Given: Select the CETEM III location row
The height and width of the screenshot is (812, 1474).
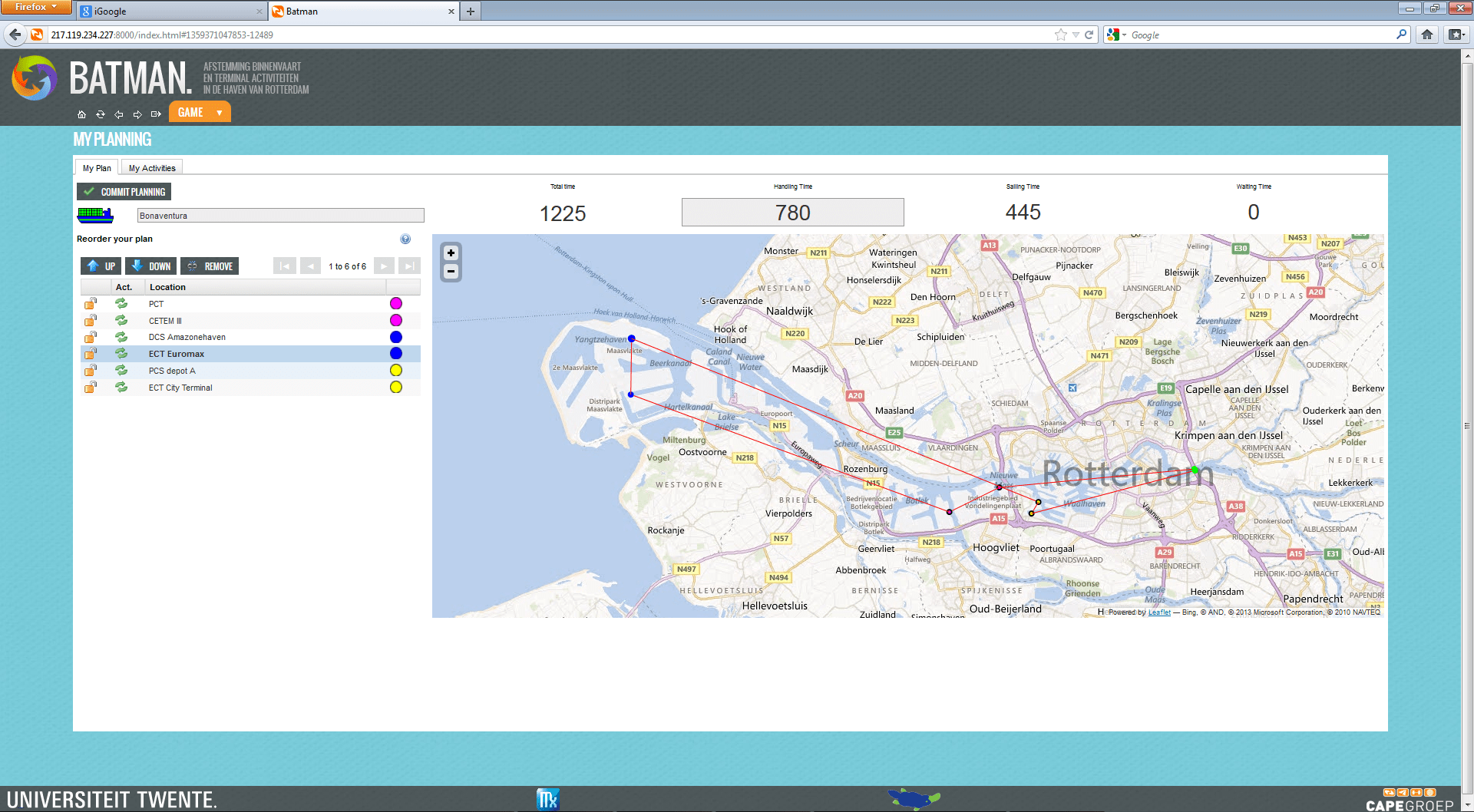Looking at the screenshot, I should 250,321.
